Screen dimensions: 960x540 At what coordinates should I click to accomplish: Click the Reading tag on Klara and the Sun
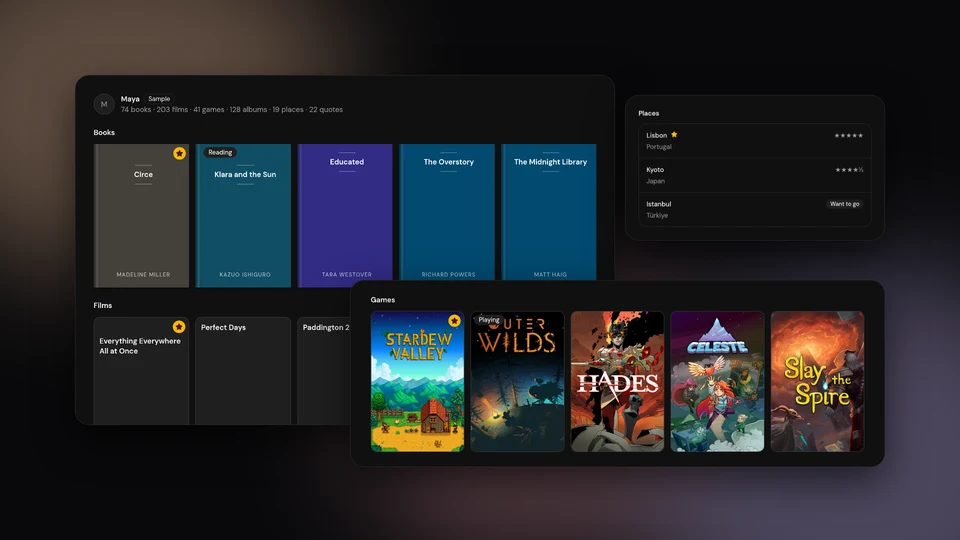pyautogui.click(x=220, y=152)
